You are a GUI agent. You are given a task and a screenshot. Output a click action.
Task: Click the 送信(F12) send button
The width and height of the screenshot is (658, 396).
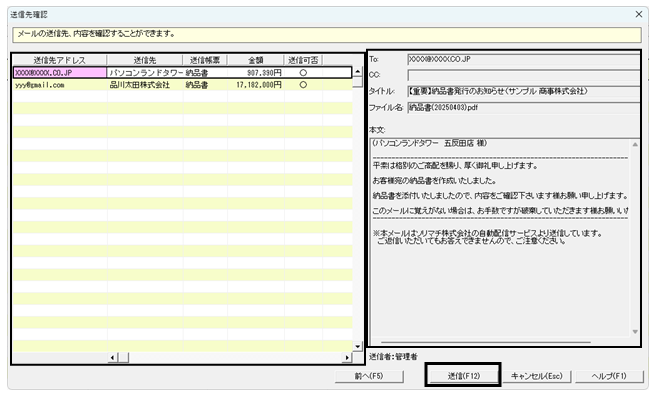coord(463,376)
